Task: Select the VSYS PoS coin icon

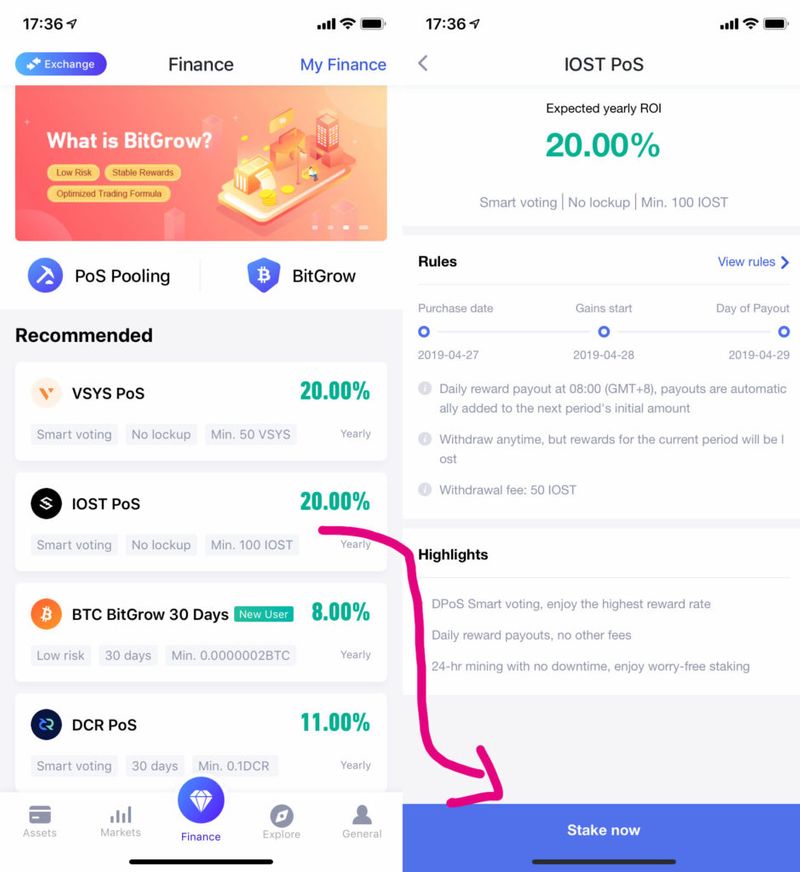Action: [46, 393]
